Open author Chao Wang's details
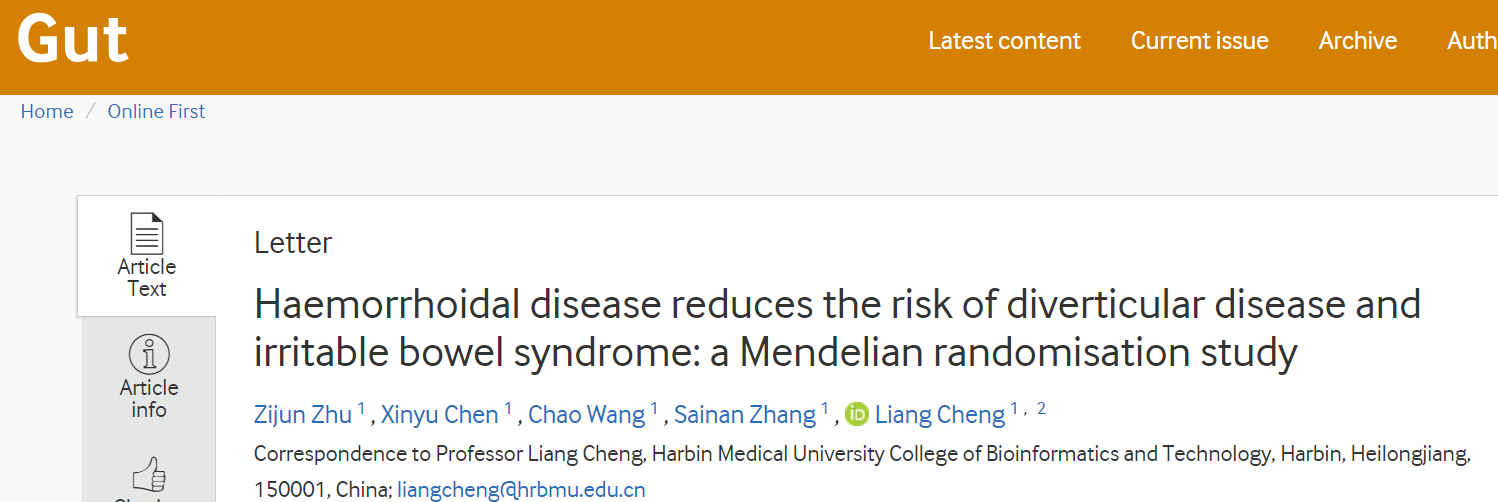Image resolution: width=1498 pixels, height=502 pixels. [x=586, y=415]
